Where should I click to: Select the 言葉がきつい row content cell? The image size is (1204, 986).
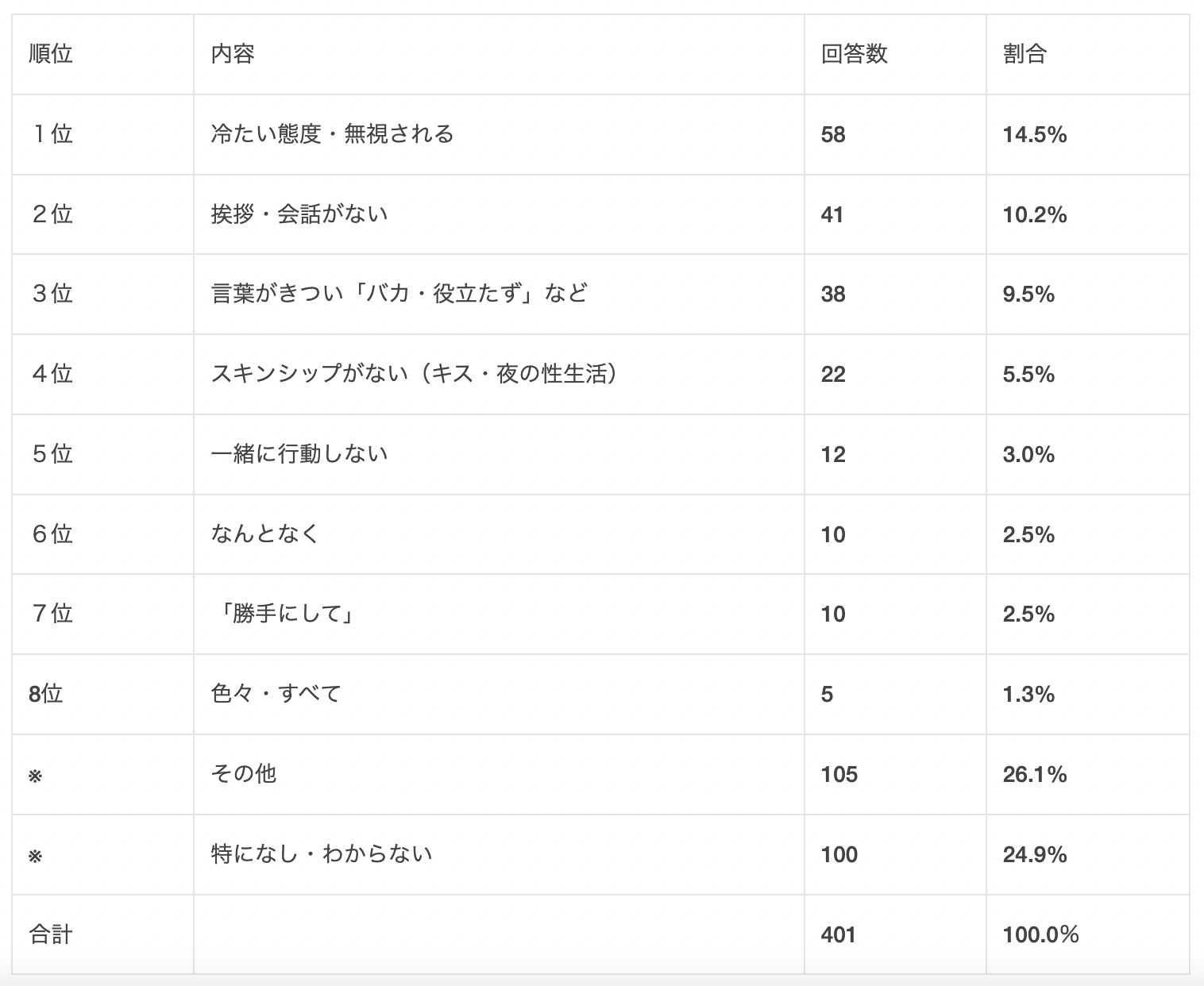tap(399, 294)
